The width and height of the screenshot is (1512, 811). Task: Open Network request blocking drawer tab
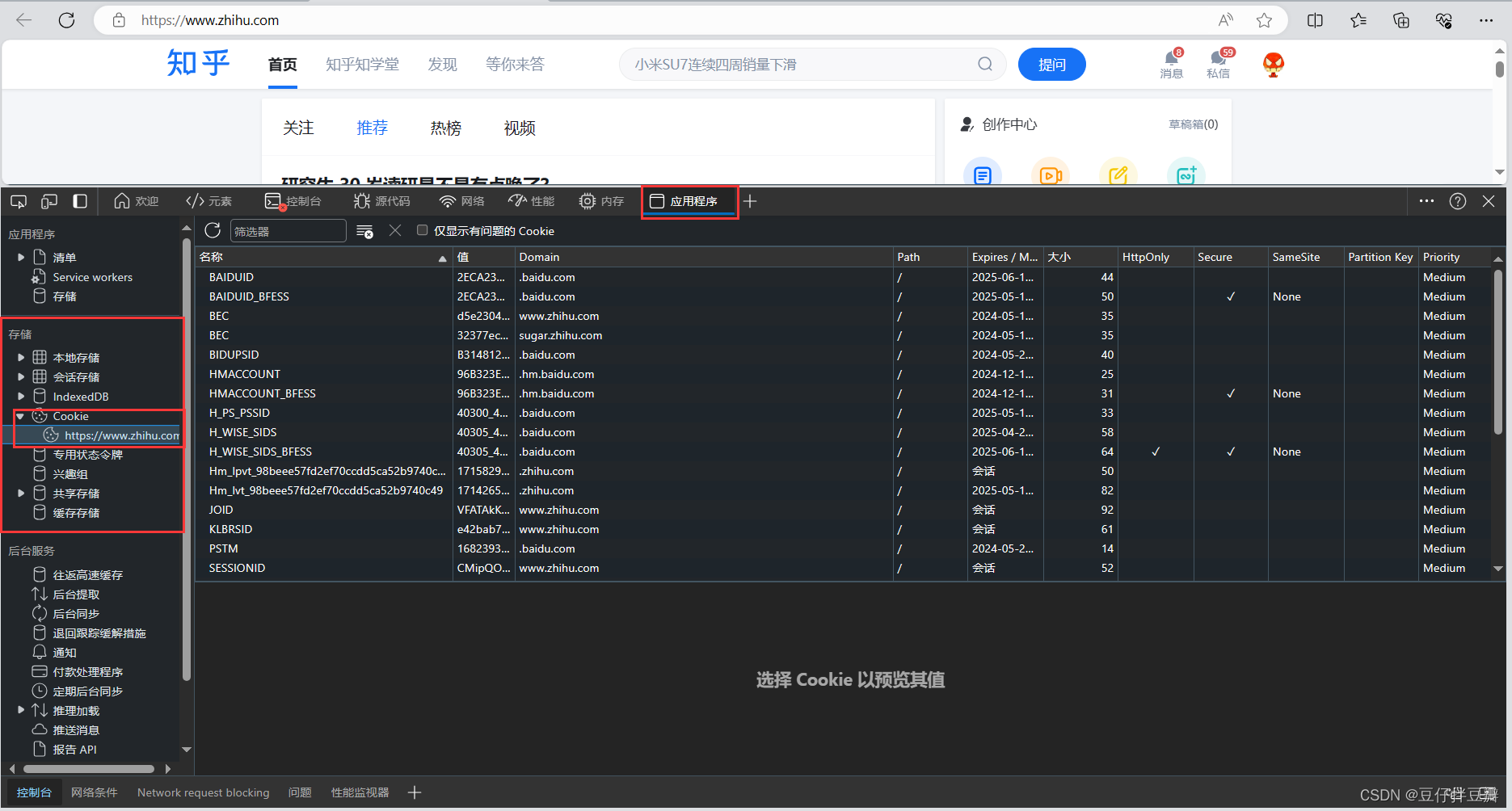point(204,792)
